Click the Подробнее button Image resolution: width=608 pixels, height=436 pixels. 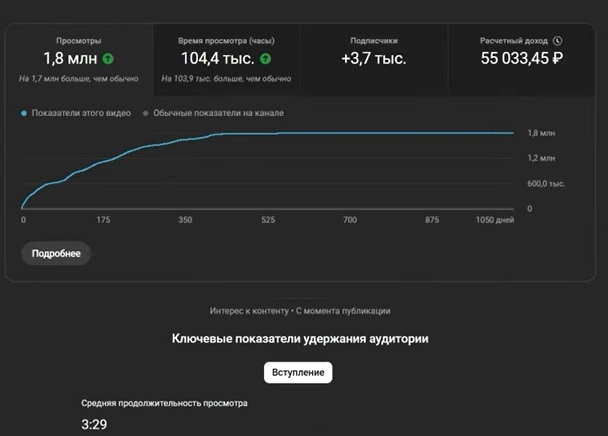click(56, 254)
